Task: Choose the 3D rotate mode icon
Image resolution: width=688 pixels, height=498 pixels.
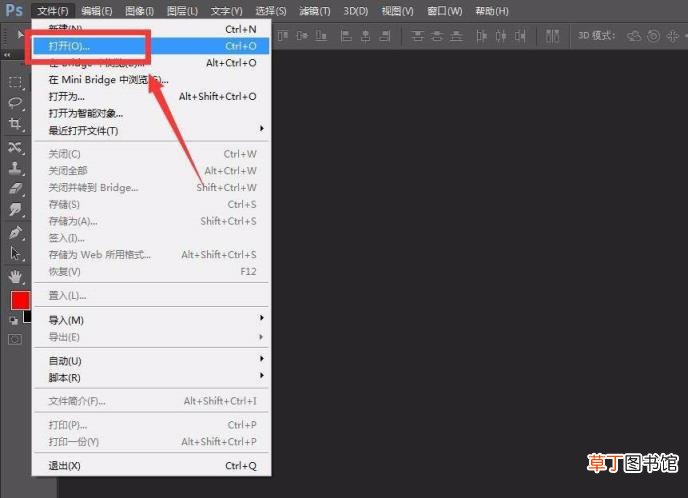Action: (x=634, y=36)
